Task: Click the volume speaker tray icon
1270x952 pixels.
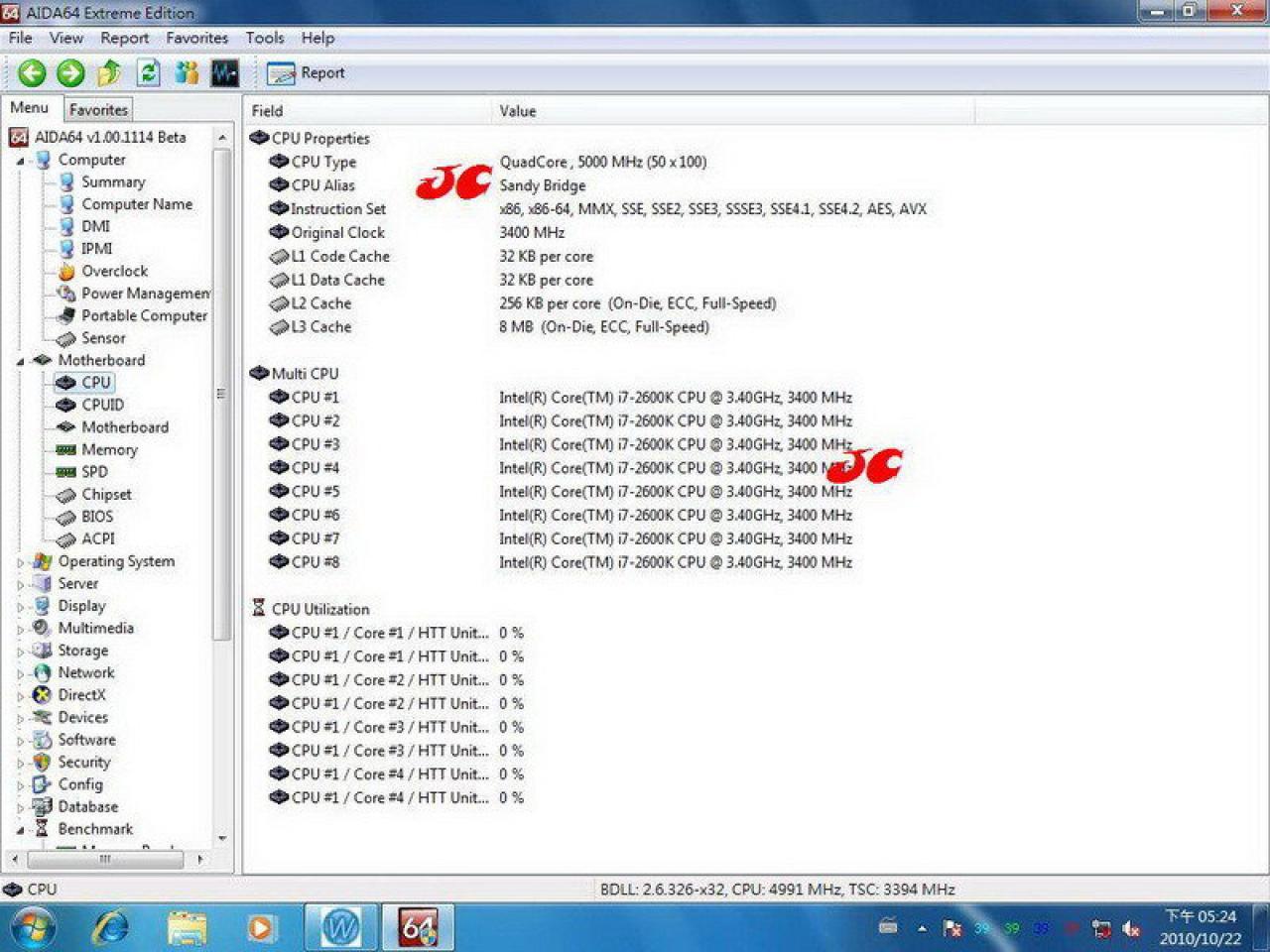Action: (1131, 929)
